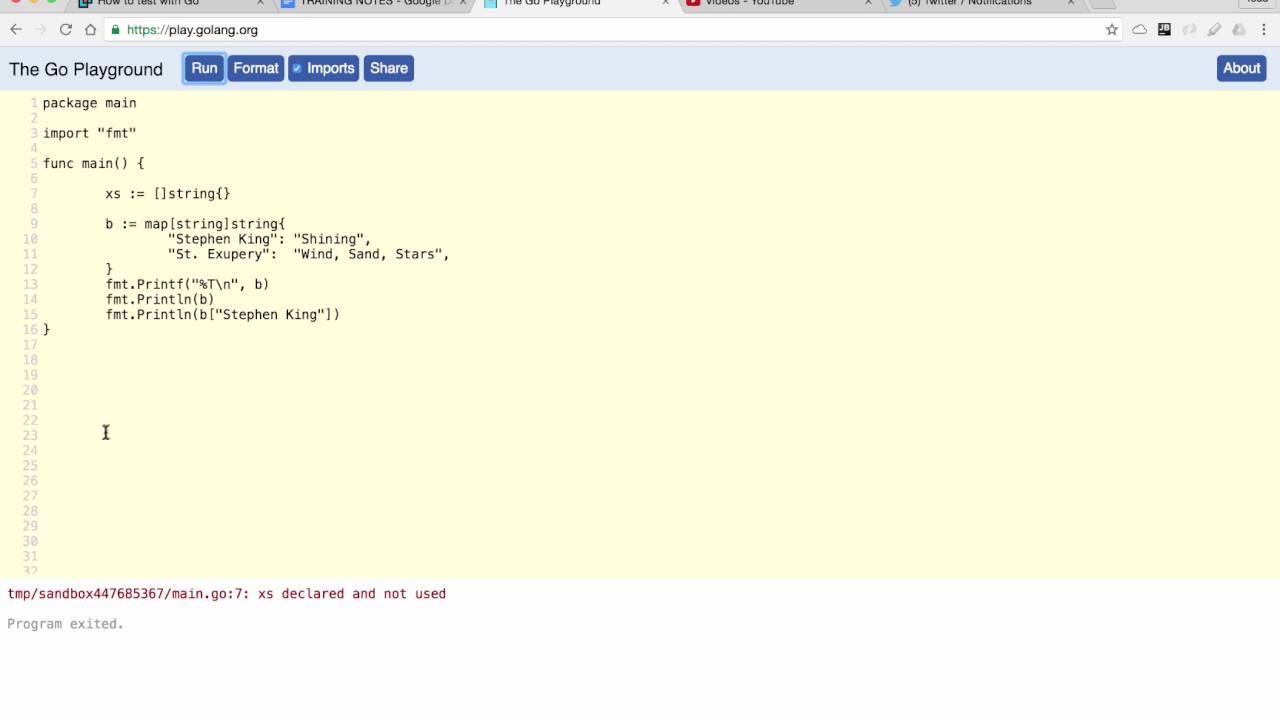
Task: Click the import "fmt" line
Action: (x=90, y=133)
